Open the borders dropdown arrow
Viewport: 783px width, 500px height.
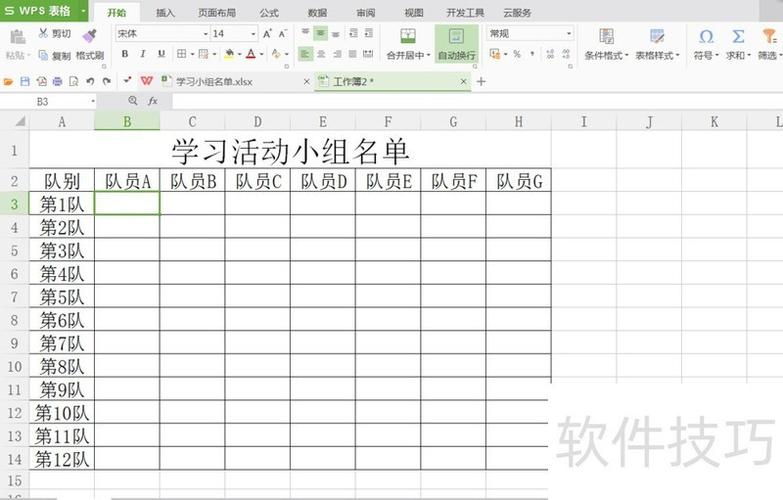point(192,54)
